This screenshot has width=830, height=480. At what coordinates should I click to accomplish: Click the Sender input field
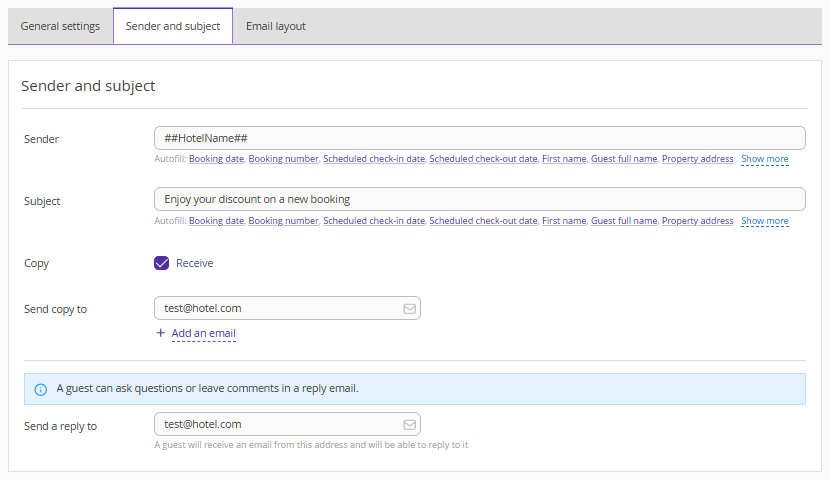(479, 138)
